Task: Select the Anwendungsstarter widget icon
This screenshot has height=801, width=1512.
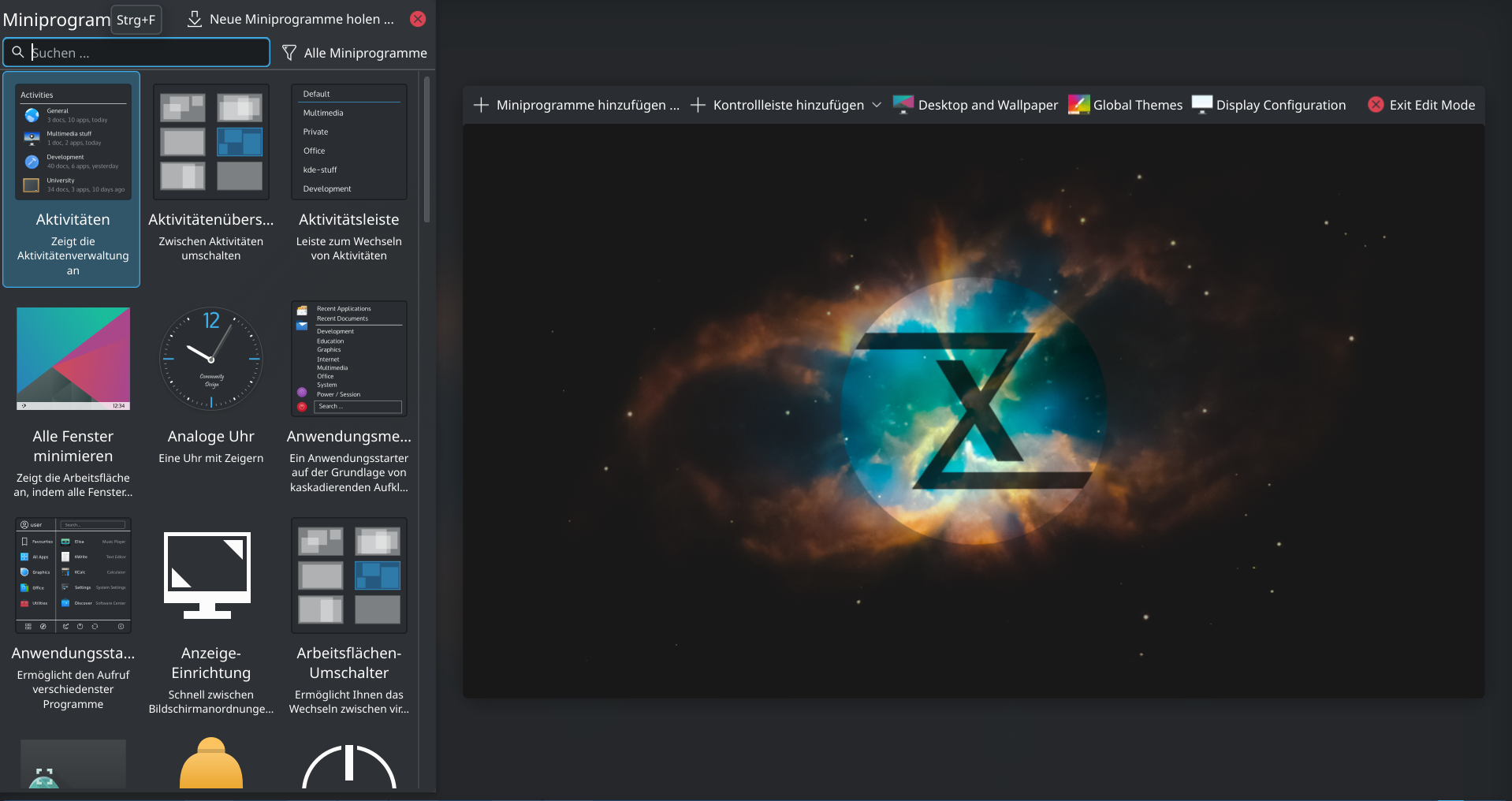Action: click(x=73, y=576)
